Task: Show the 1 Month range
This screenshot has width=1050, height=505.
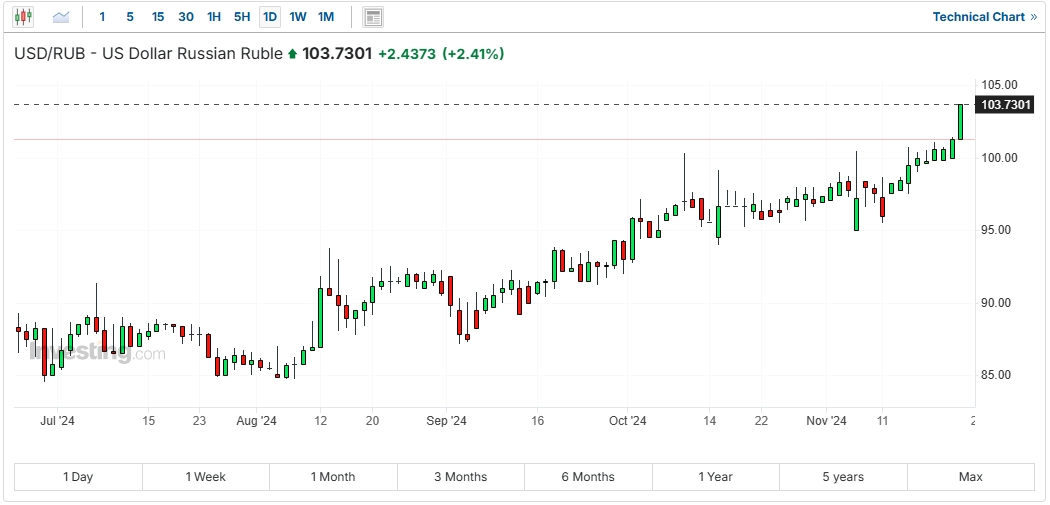Action: pyautogui.click(x=333, y=477)
